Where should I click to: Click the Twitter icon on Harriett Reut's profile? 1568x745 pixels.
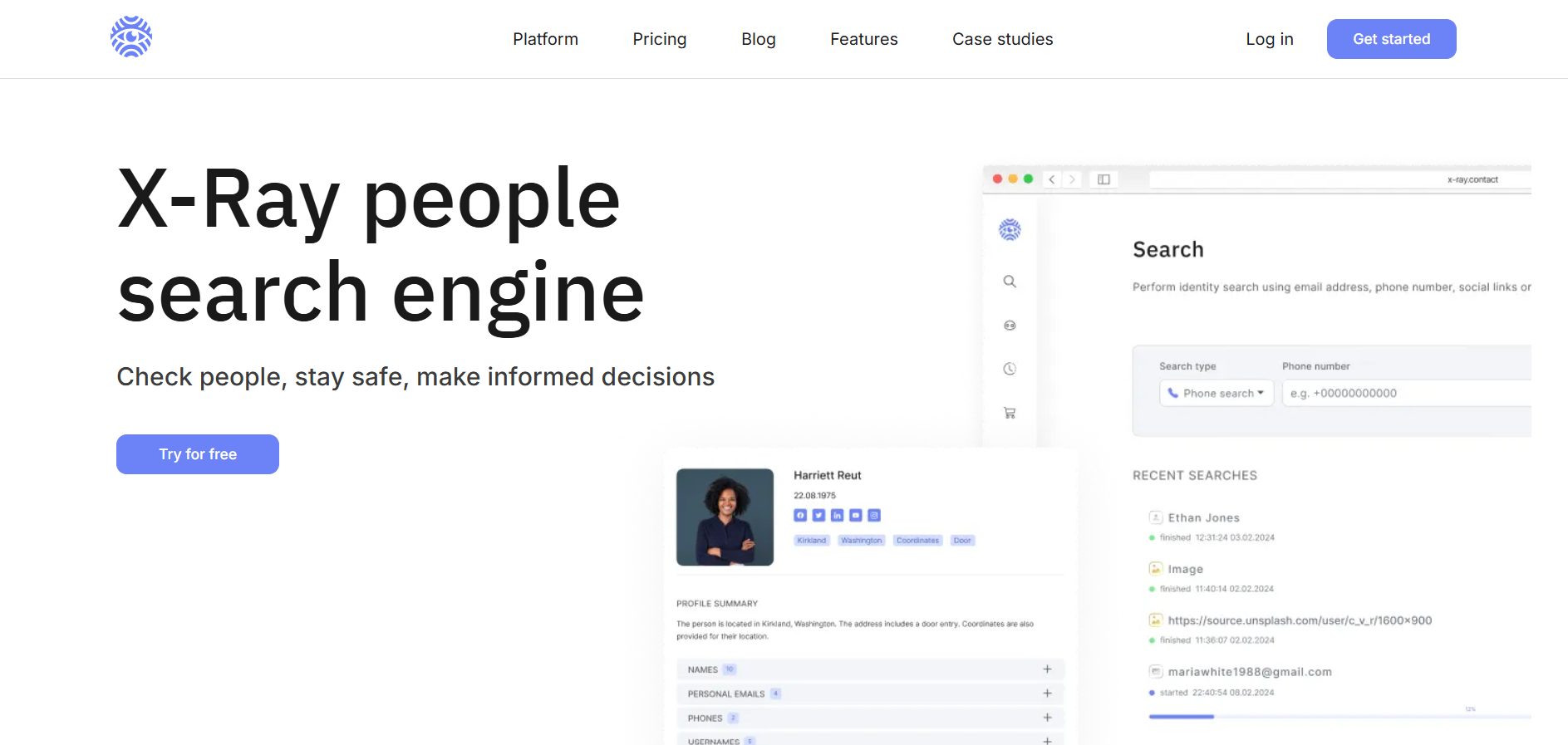[818, 516]
